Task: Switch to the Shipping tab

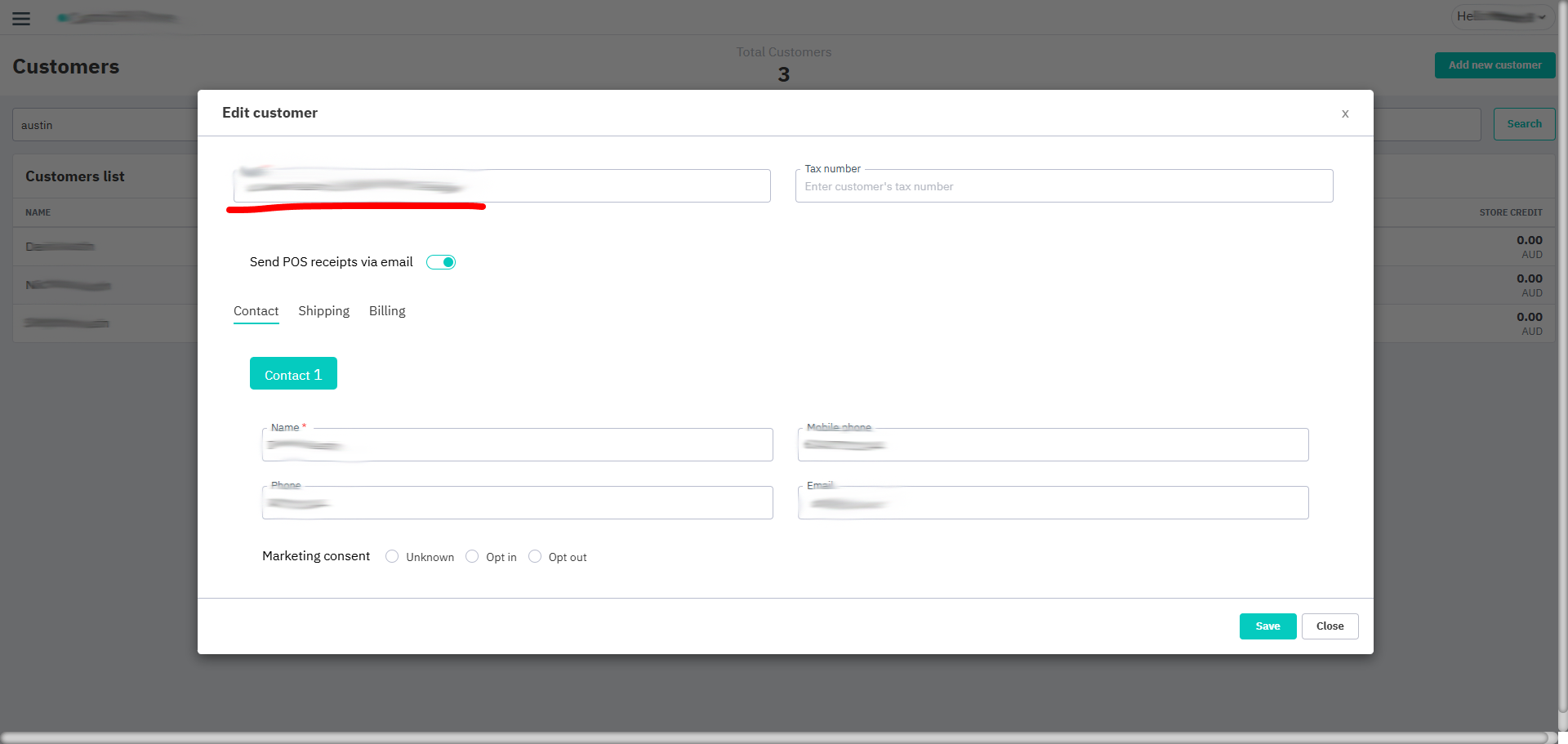Action: point(323,311)
